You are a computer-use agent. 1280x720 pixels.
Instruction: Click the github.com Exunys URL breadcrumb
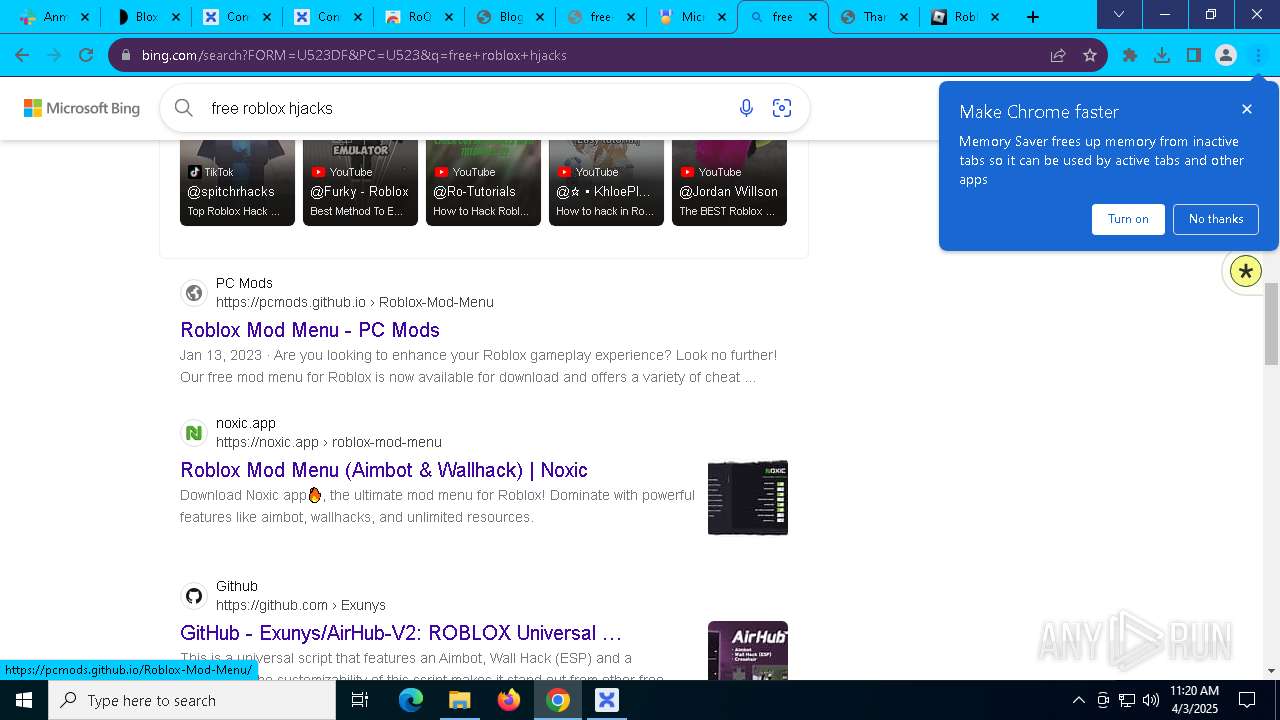click(301, 605)
